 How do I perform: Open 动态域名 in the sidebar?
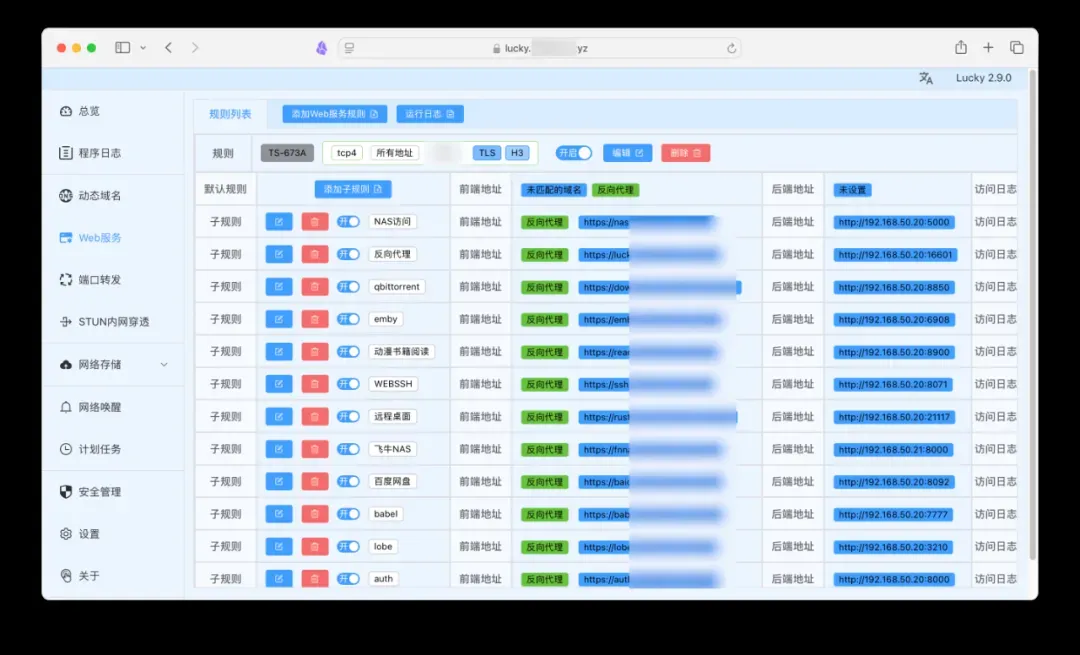(99, 196)
